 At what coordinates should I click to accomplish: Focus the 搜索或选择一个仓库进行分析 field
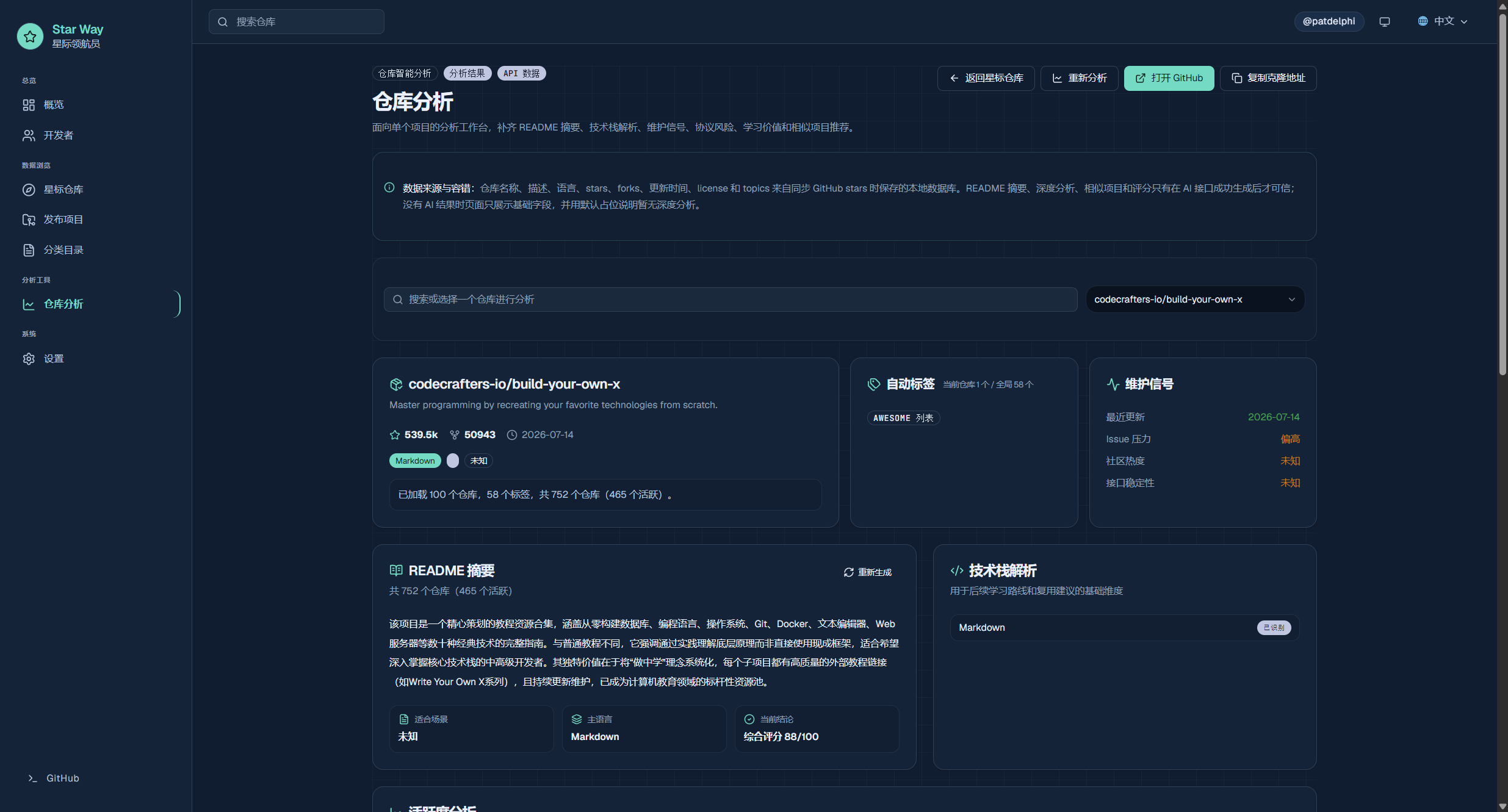tap(731, 300)
